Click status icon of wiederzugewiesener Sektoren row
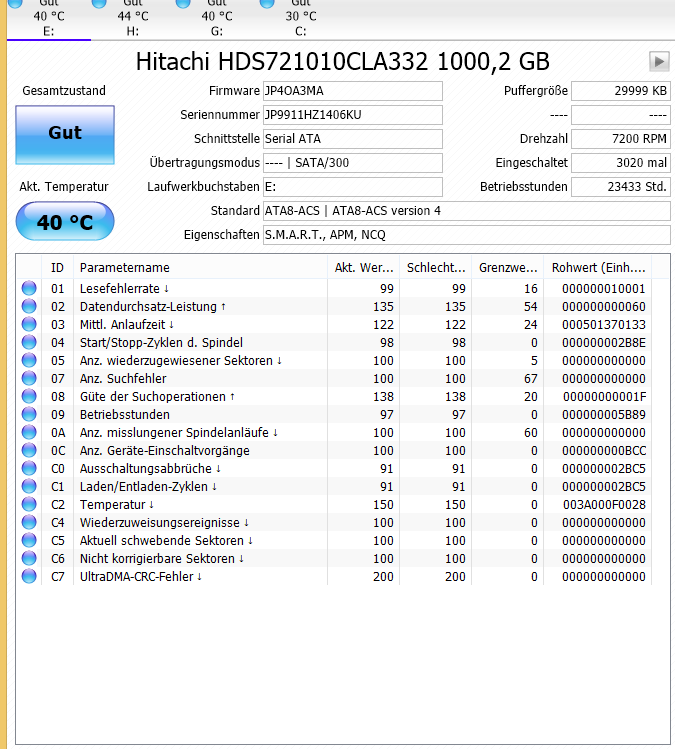This screenshot has height=749, width=675. [x=29, y=360]
